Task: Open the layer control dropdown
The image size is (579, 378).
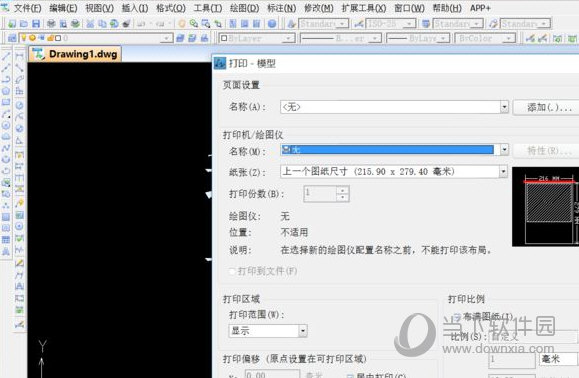Action: [x=167, y=38]
